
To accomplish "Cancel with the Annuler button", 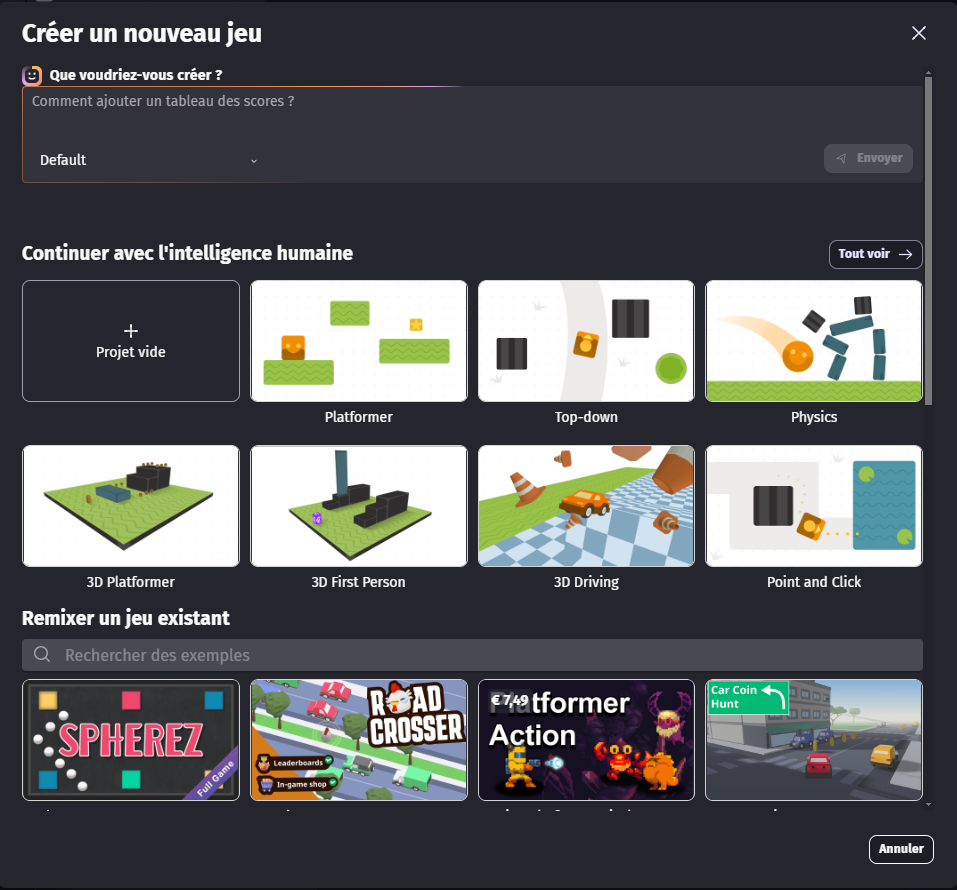I will click(900, 849).
